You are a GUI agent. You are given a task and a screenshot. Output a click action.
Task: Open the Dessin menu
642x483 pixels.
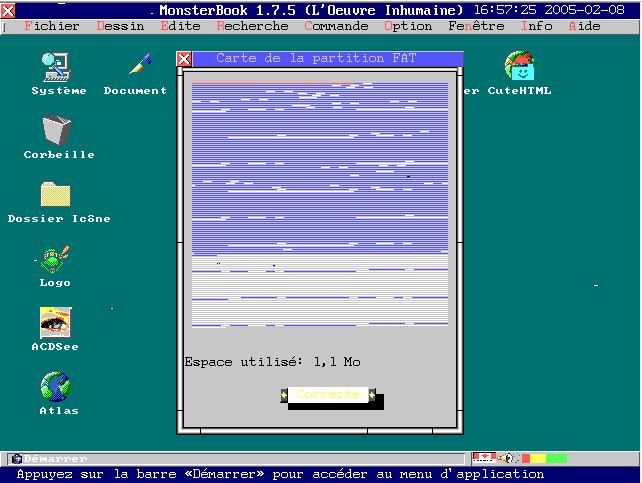[x=120, y=26]
